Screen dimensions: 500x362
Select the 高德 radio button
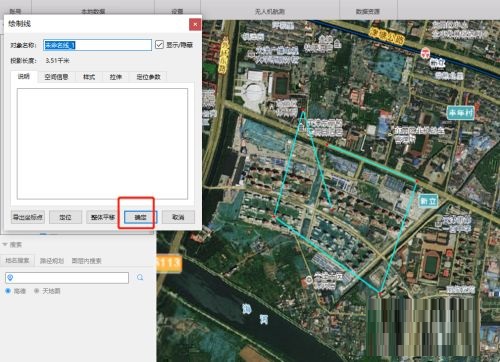click(x=8, y=291)
